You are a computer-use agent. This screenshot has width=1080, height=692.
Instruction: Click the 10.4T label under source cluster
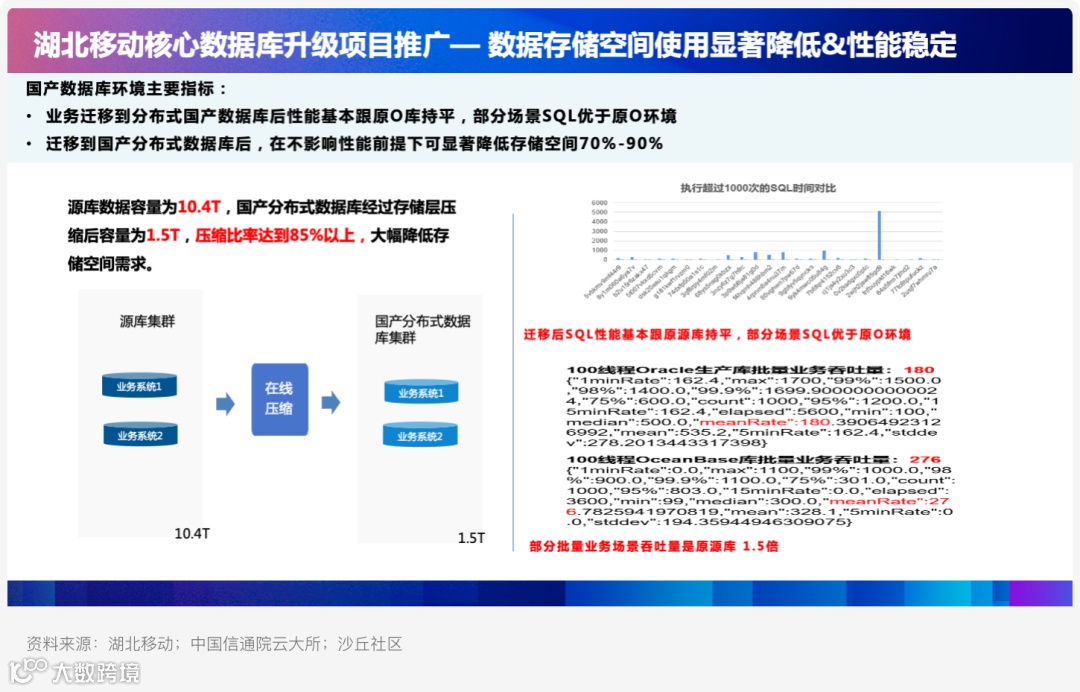[192, 533]
